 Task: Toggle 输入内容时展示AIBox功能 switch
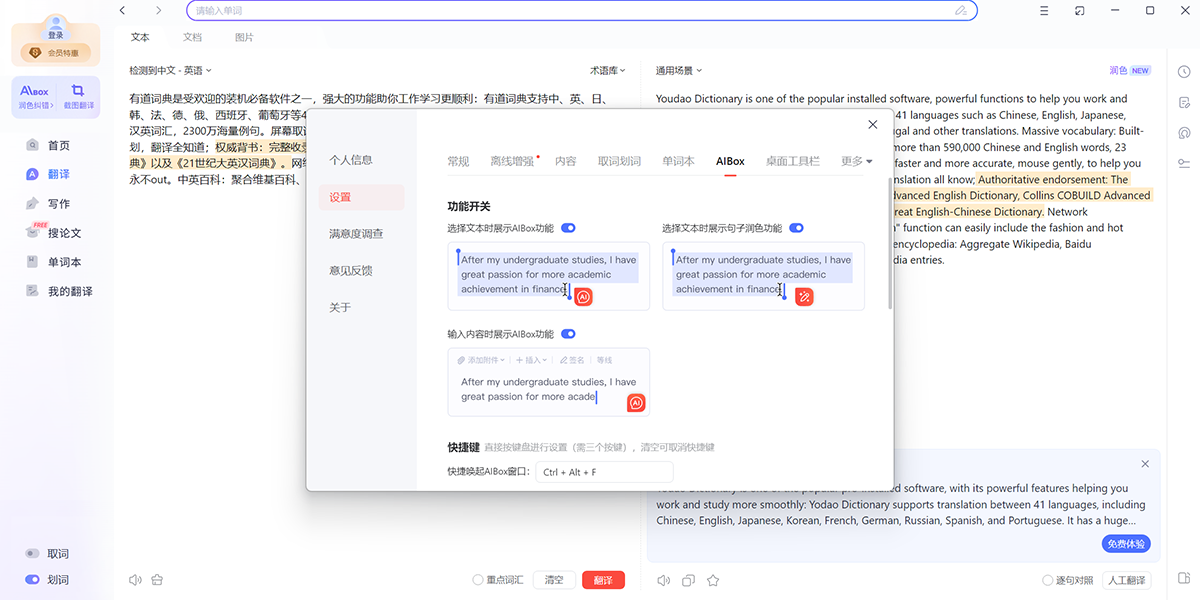click(x=568, y=334)
